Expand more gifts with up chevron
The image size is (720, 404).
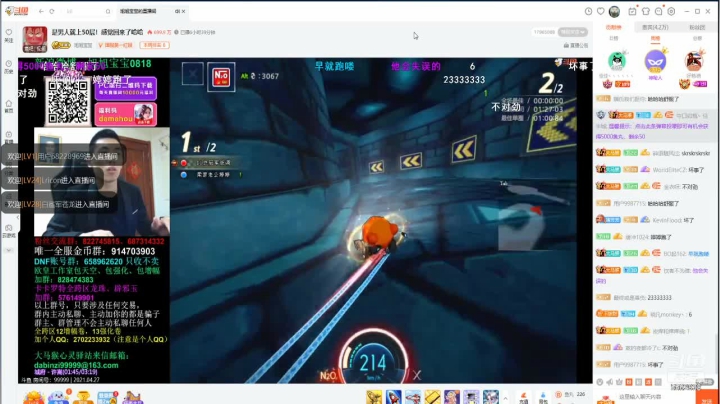click(x=506, y=398)
